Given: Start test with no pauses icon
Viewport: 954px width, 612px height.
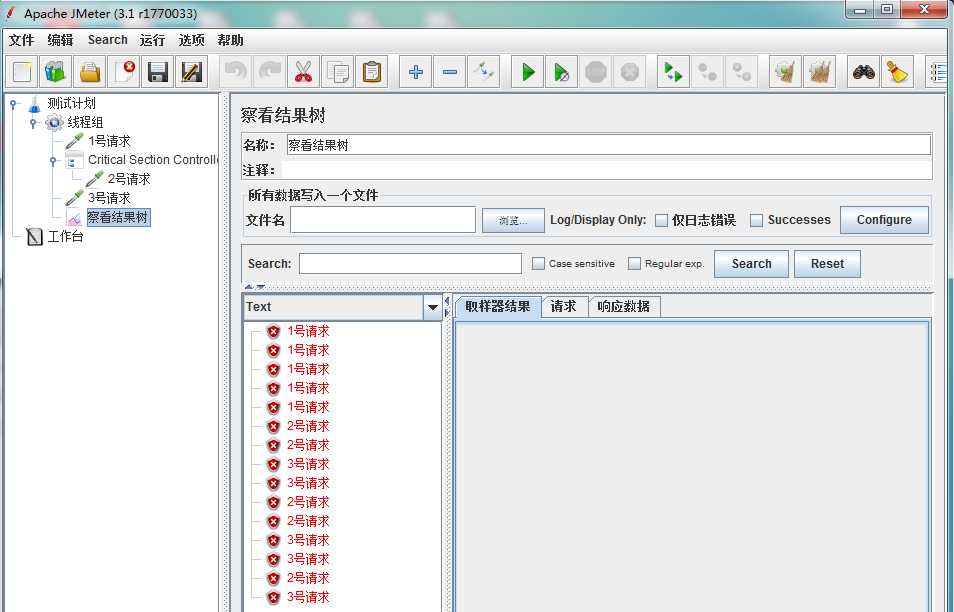Looking at the screenshot, I should (562, 72).
